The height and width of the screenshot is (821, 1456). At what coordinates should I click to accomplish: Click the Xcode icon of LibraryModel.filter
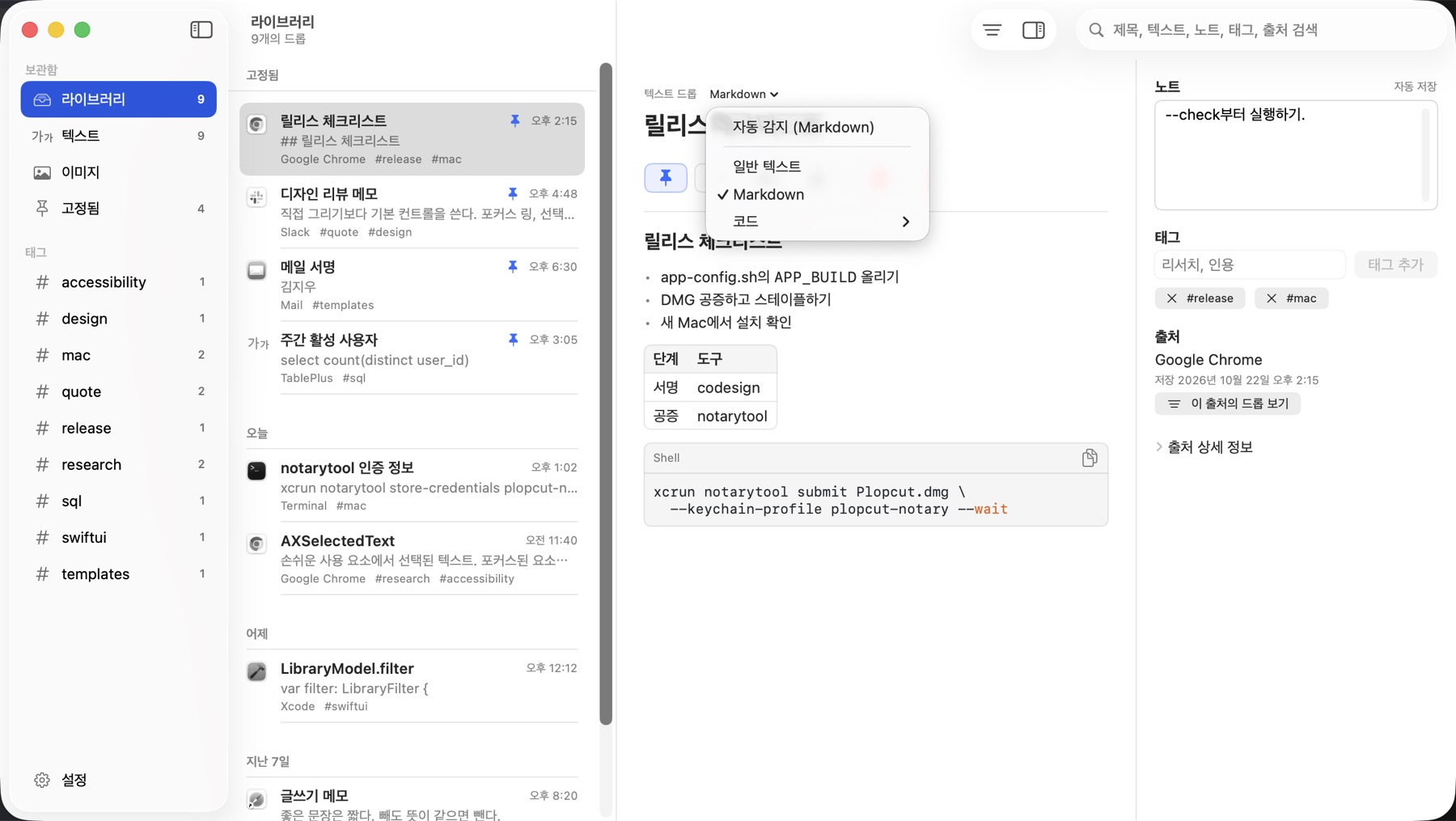[256, 671]
